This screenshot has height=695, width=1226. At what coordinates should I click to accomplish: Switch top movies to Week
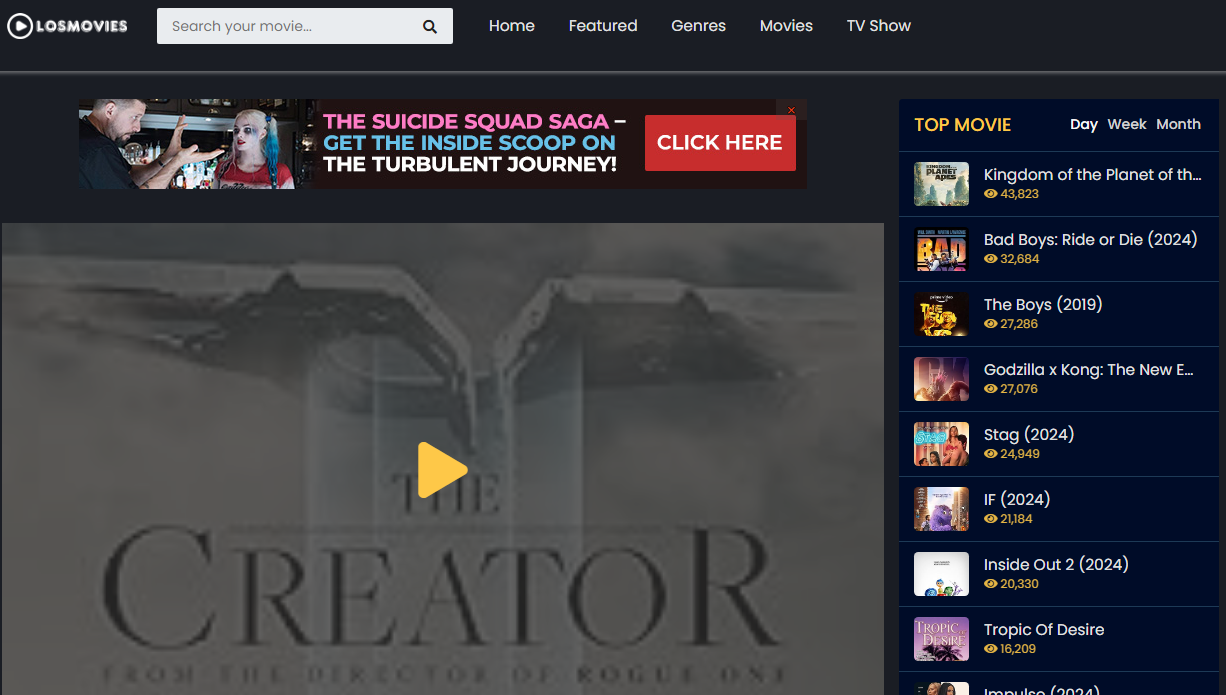click(1127, 124)
